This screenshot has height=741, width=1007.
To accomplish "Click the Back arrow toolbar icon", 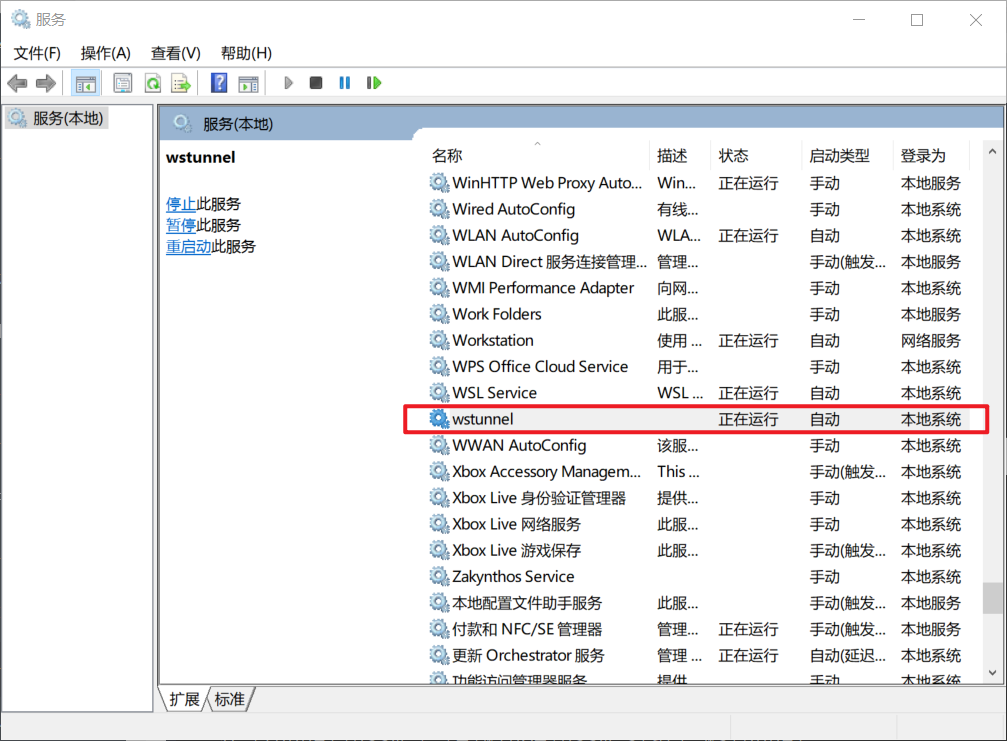I will [x=17, y=83].
